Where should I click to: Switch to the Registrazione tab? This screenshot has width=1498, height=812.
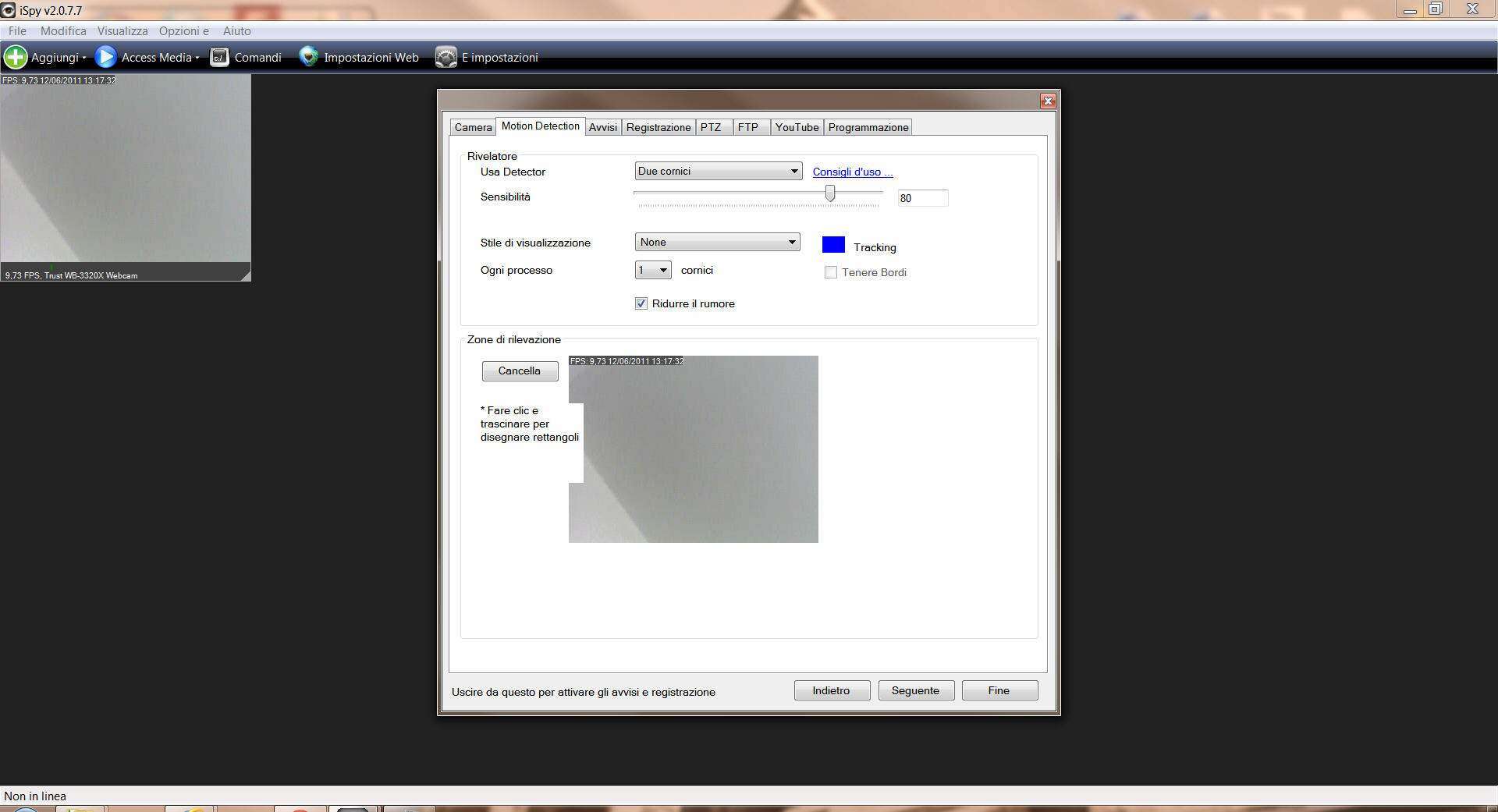tap(658, 127)
